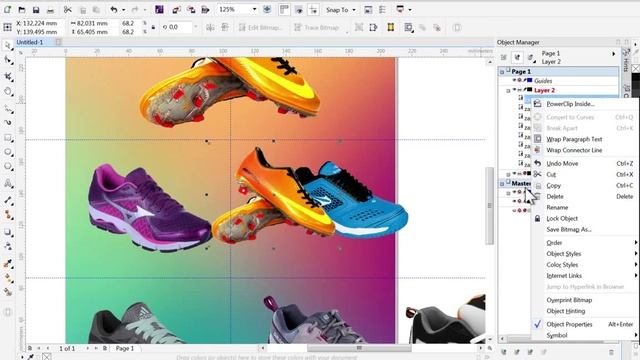Viewport: 640px width, 360px height.
Task: Click the black color swatch of Layer 2
Action: click(530, 90)
